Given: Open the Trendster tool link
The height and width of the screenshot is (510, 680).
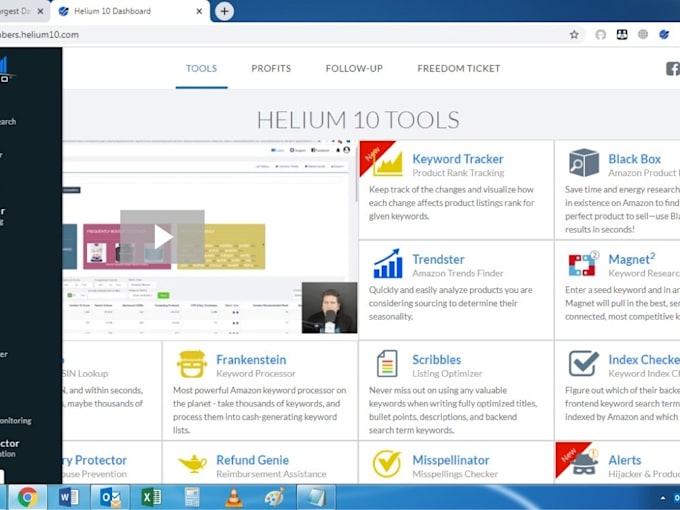Looking at the screenshot, I should (438, 259).
